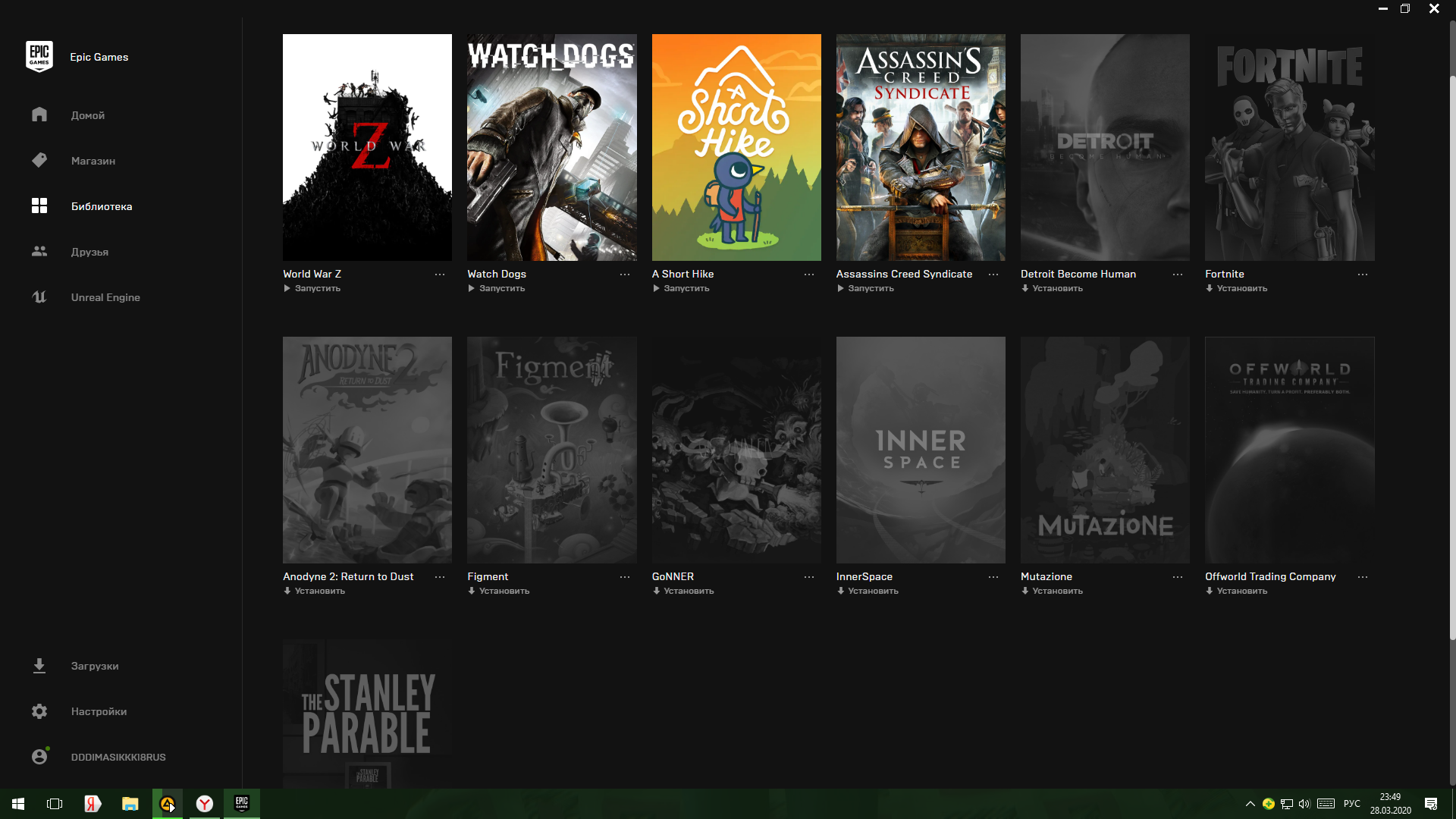This screenshot has width=1456, height=819.
Task: Open options menu for Assassins Creed Syndicate
Action: pyautogui.click(x=993, y=275)
